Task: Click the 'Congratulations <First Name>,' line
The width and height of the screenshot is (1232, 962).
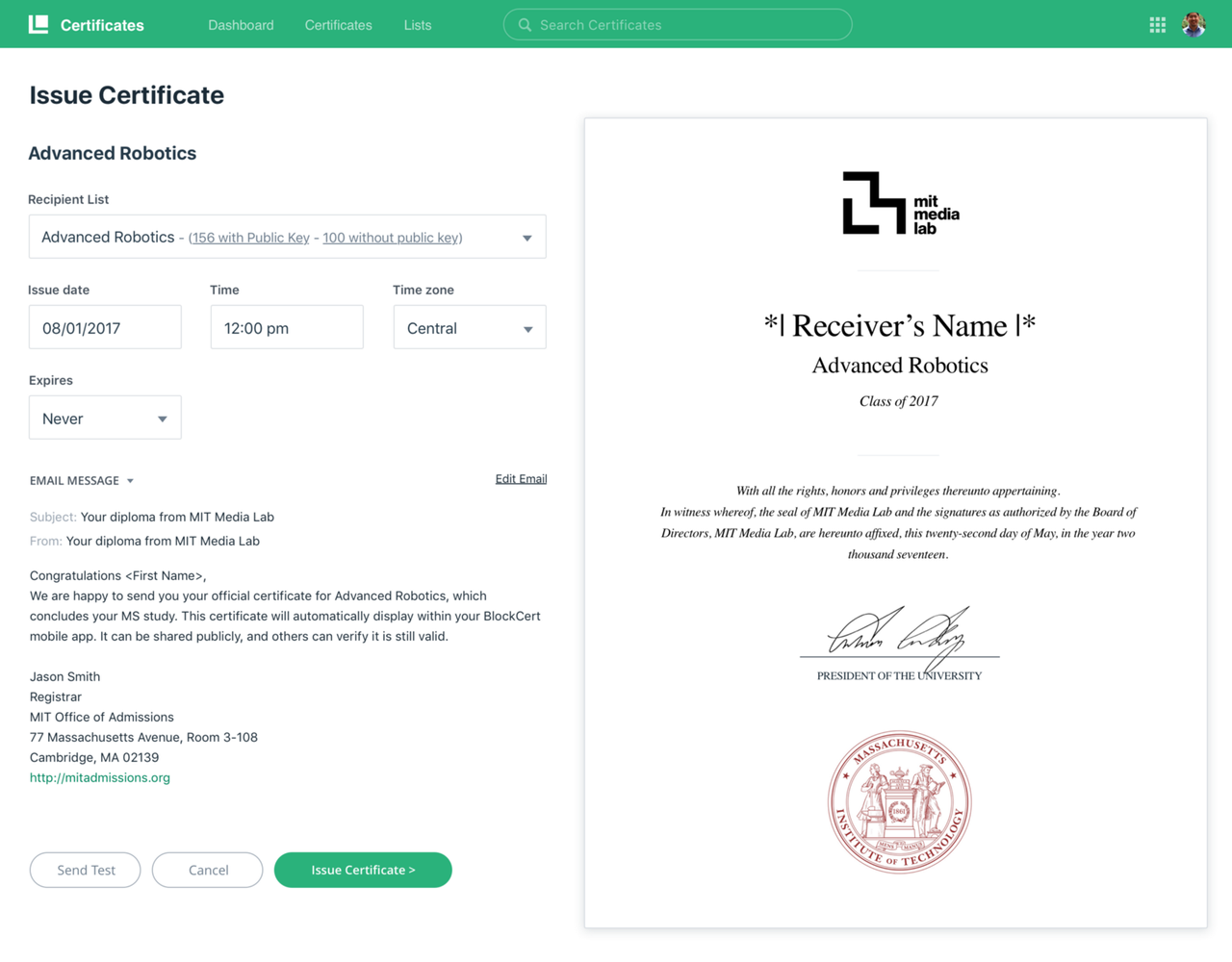Action: (118, 575)
